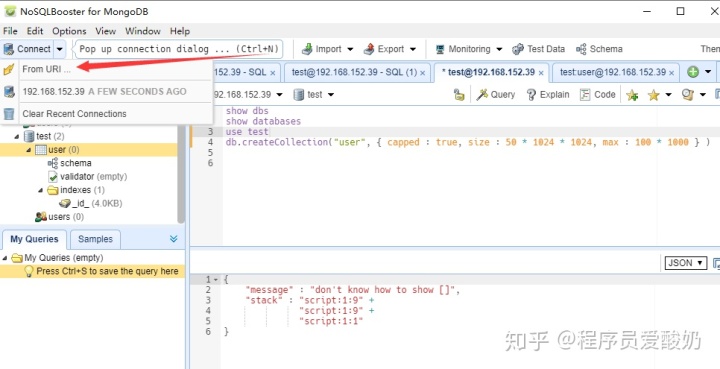Open the JSON view format dropdown

686,263
